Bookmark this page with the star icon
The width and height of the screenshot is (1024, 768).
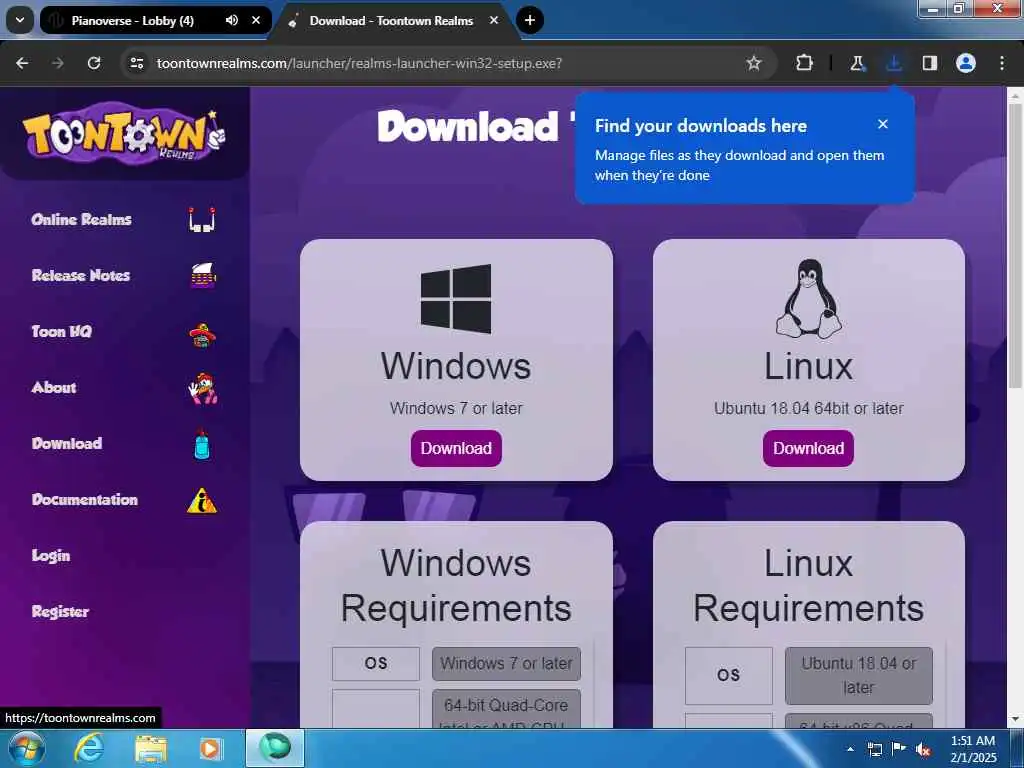point(754,63)
